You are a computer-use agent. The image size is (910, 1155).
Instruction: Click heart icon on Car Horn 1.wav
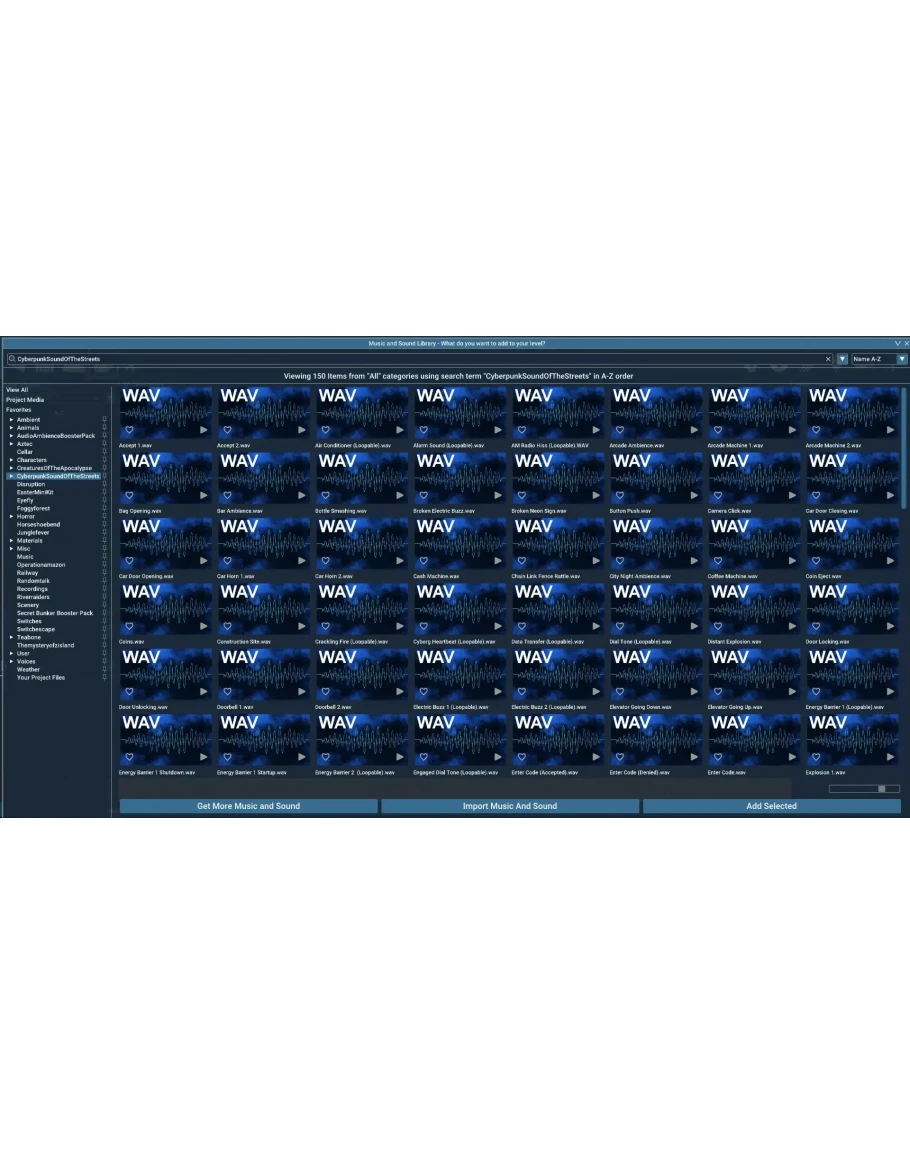click(x=227, y=561)
